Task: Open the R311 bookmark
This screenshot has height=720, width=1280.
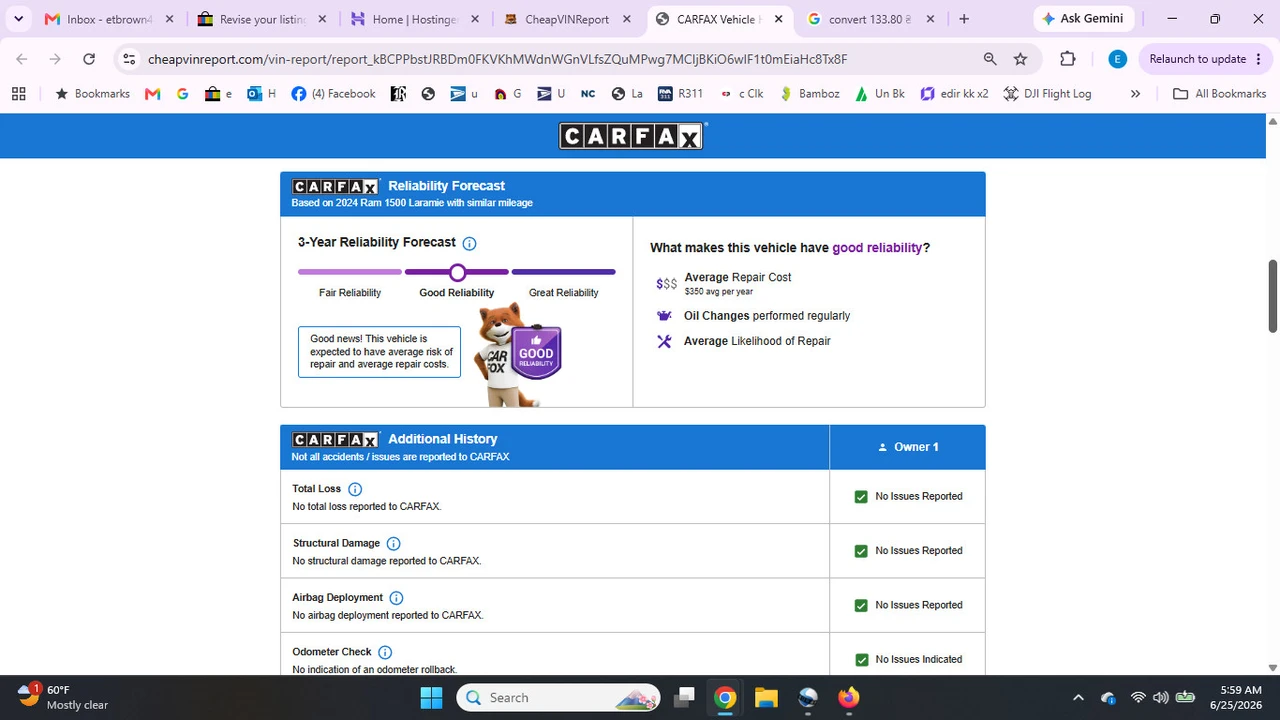Action: [x=681, y=94]
